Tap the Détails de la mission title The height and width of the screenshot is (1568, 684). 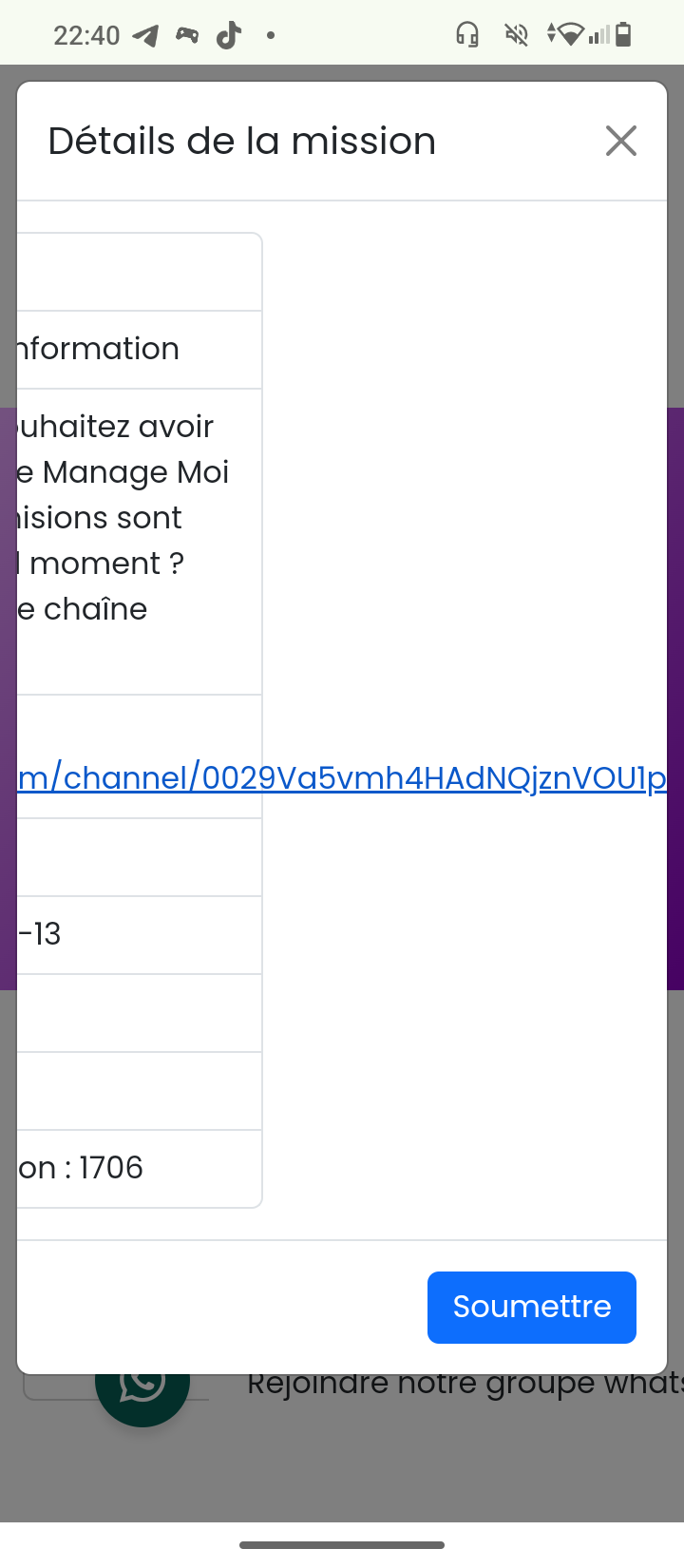(242, 141)
